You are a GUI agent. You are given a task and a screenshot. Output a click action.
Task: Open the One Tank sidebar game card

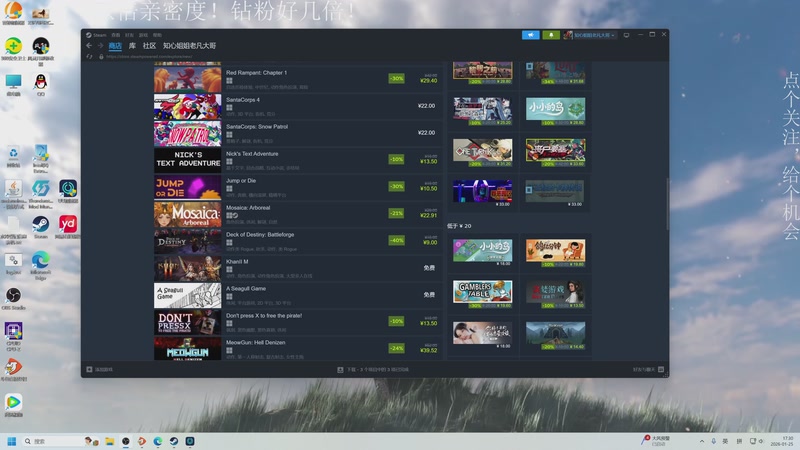coord(483,152)
